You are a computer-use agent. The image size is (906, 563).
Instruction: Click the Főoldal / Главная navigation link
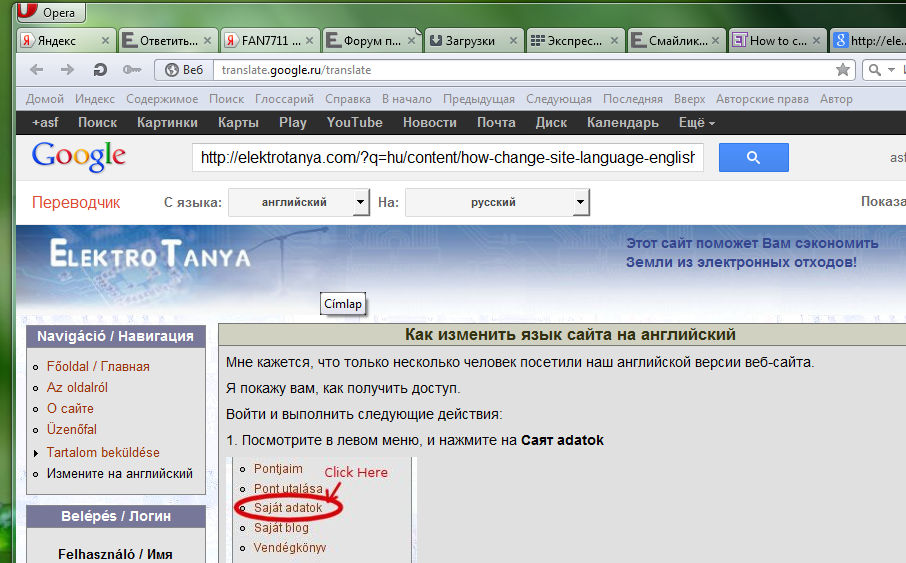98,366
